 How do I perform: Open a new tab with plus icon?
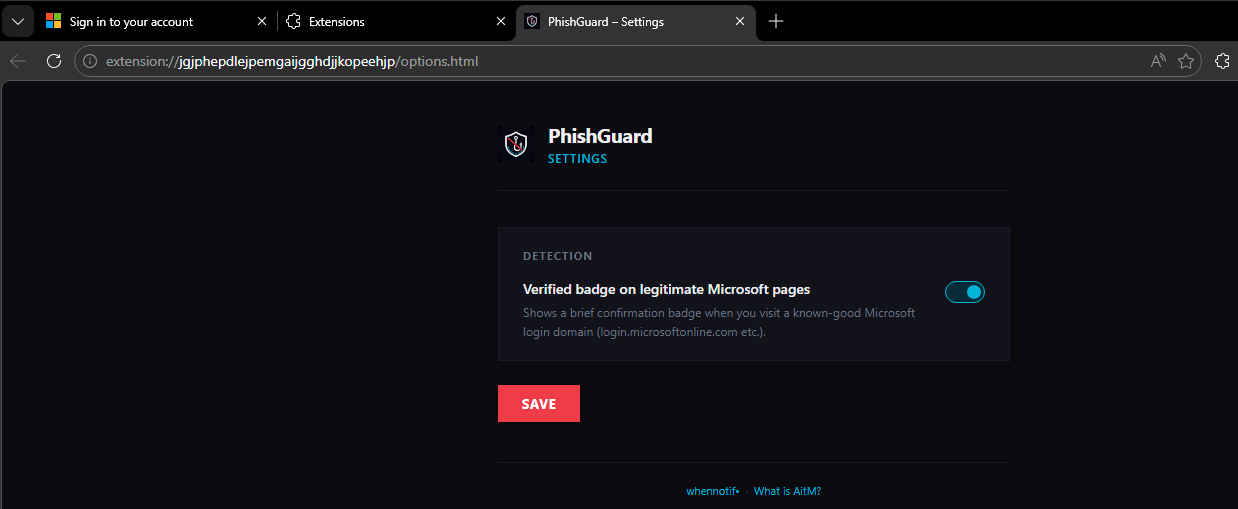[x=776, y=21]
